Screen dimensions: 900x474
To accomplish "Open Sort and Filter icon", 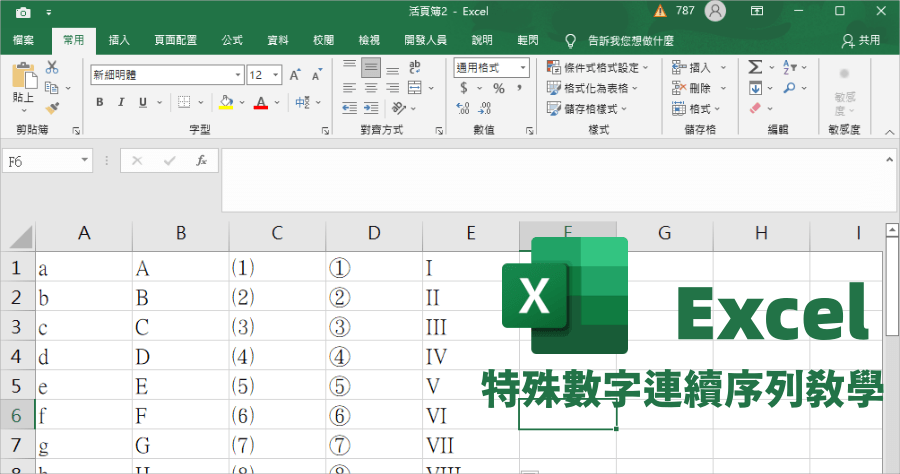I will coord(790,67).
